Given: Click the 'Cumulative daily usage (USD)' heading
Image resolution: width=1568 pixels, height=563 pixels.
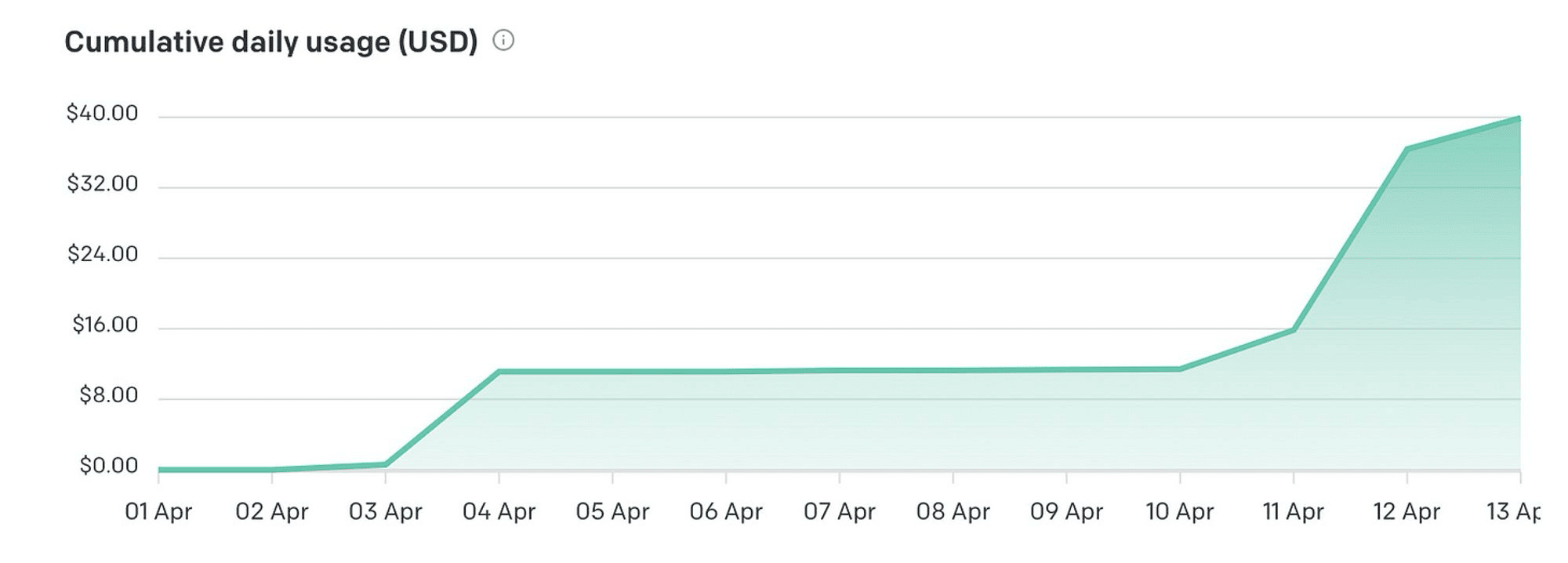Looking at the screenshot, I should tap(270, 42).
